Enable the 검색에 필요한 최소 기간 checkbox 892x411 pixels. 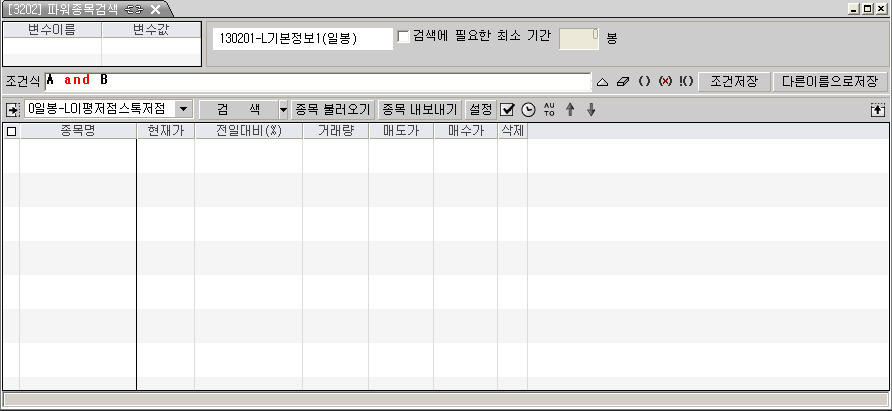point(404,37)
